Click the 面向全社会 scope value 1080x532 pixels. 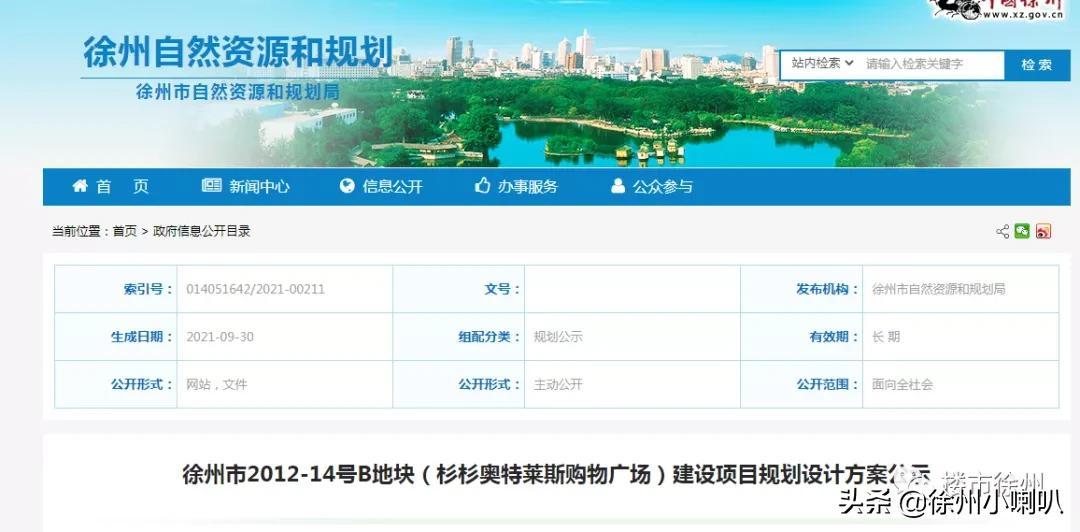(x=902, y=385)
